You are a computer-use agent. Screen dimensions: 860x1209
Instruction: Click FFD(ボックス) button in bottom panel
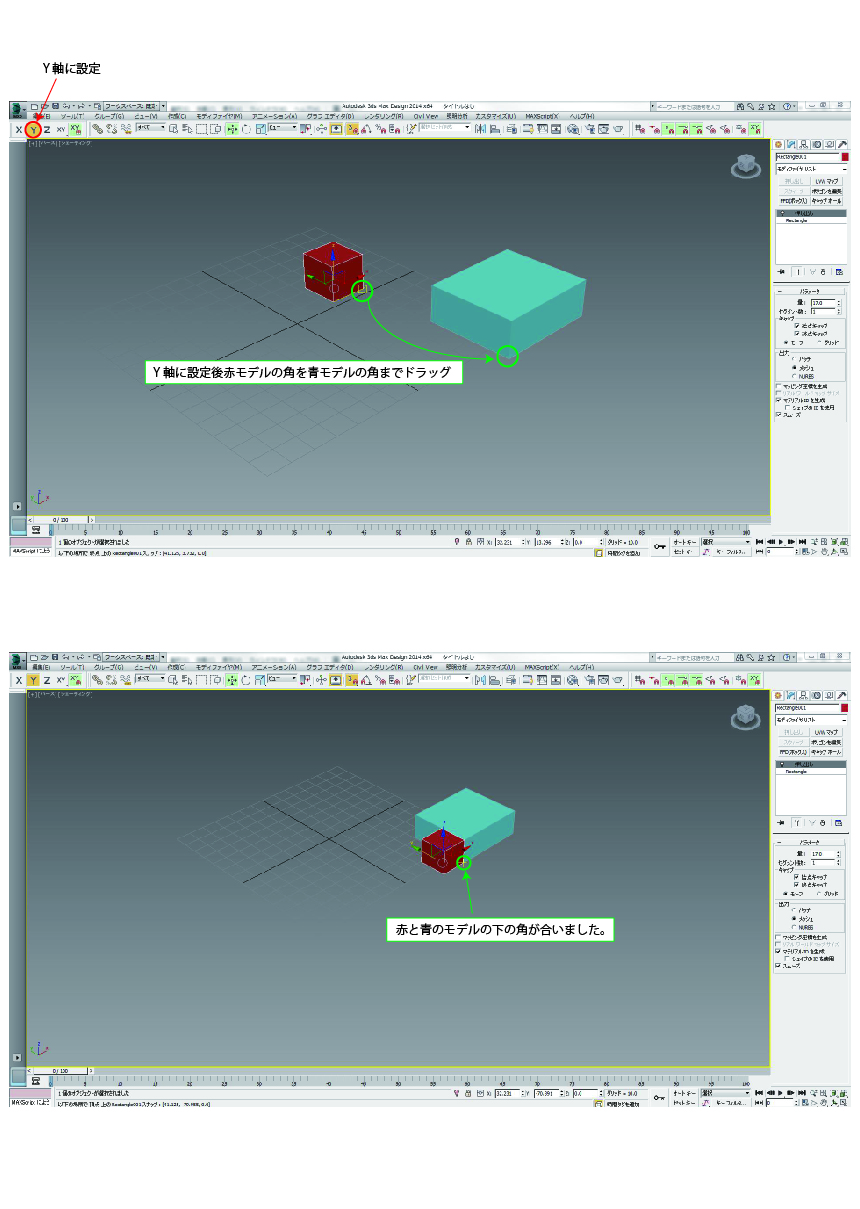point(792,752)
